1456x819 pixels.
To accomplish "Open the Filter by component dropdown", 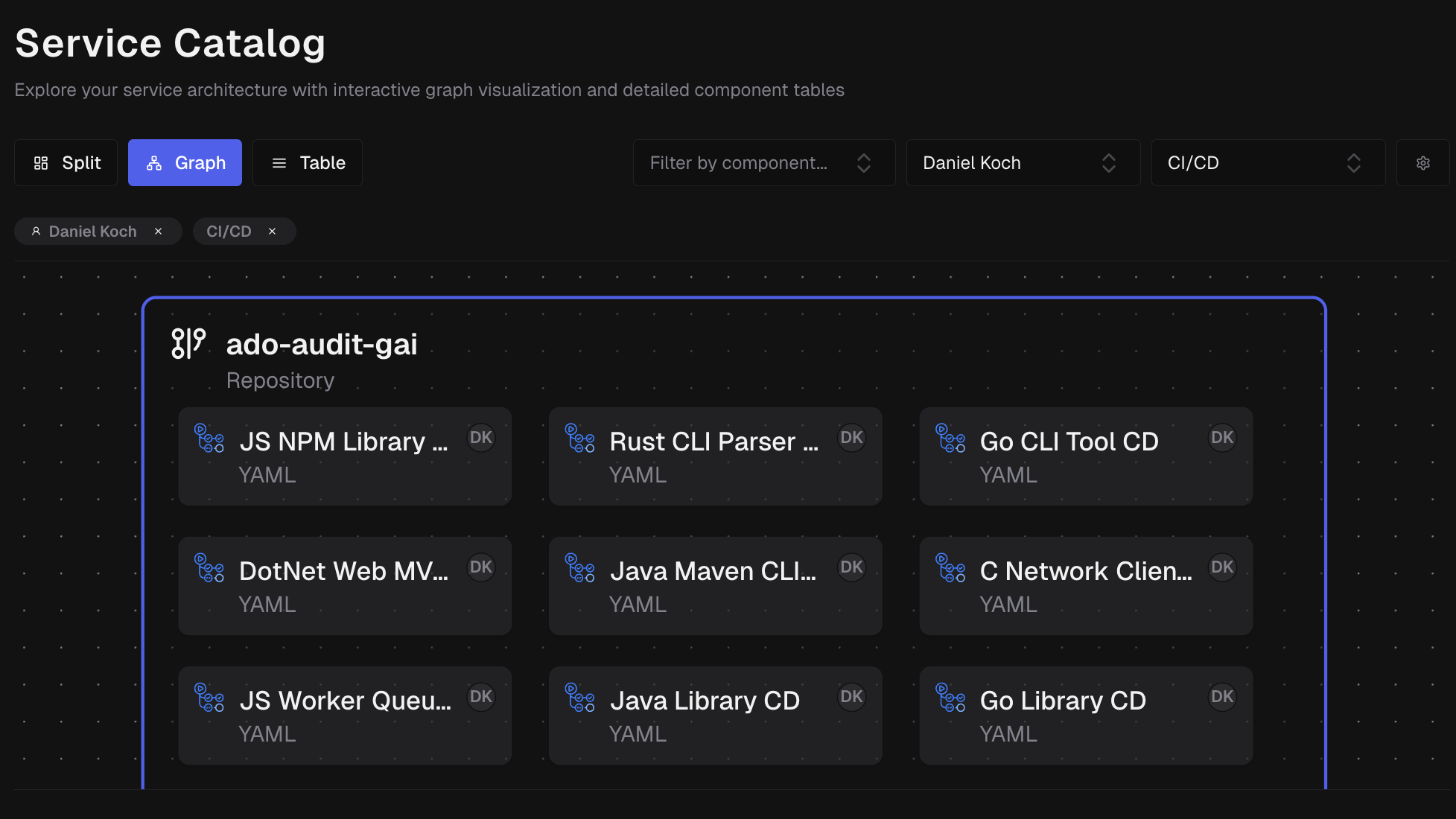I will (x=763, y=163).
